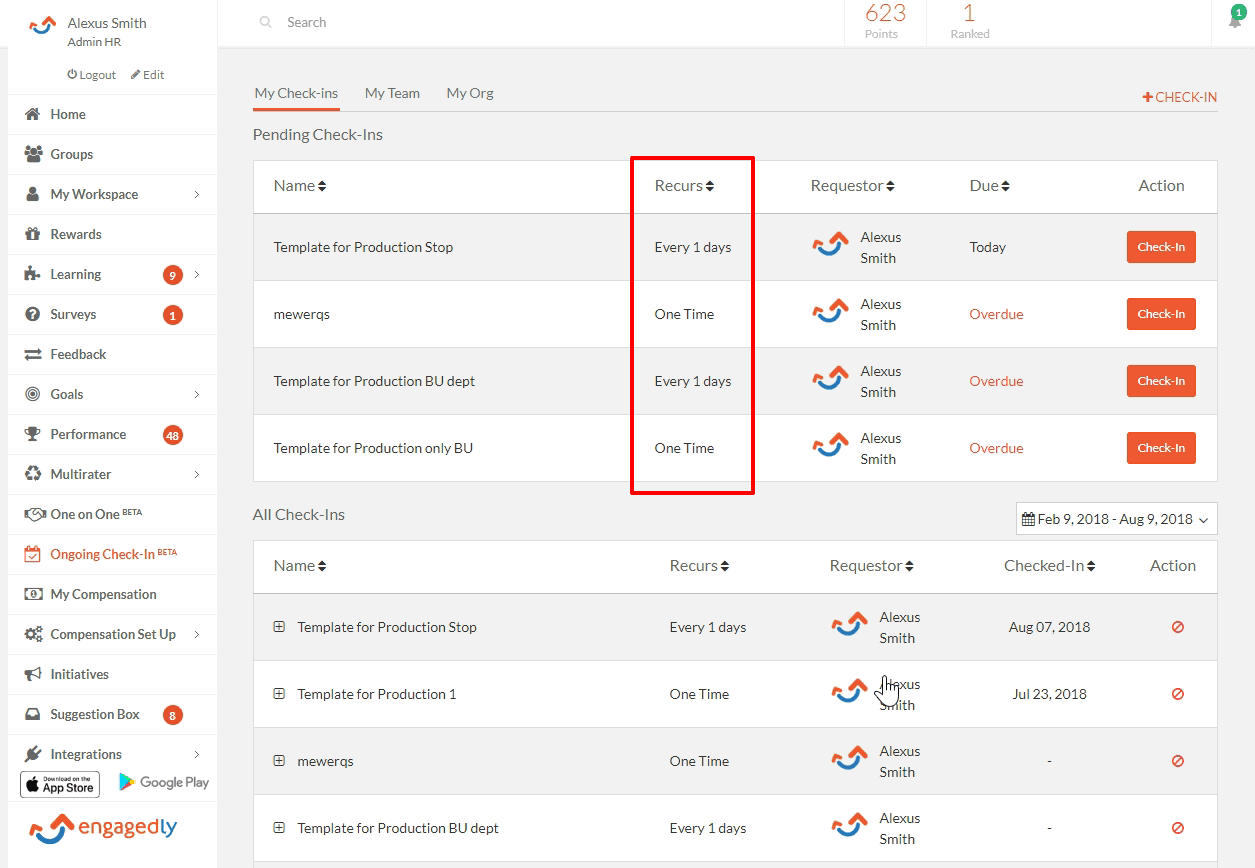Image resolution: width=1255 pixels, height=868 pixels.
Task: Expand Template for Production 1 row
Action: pos(279,694)
